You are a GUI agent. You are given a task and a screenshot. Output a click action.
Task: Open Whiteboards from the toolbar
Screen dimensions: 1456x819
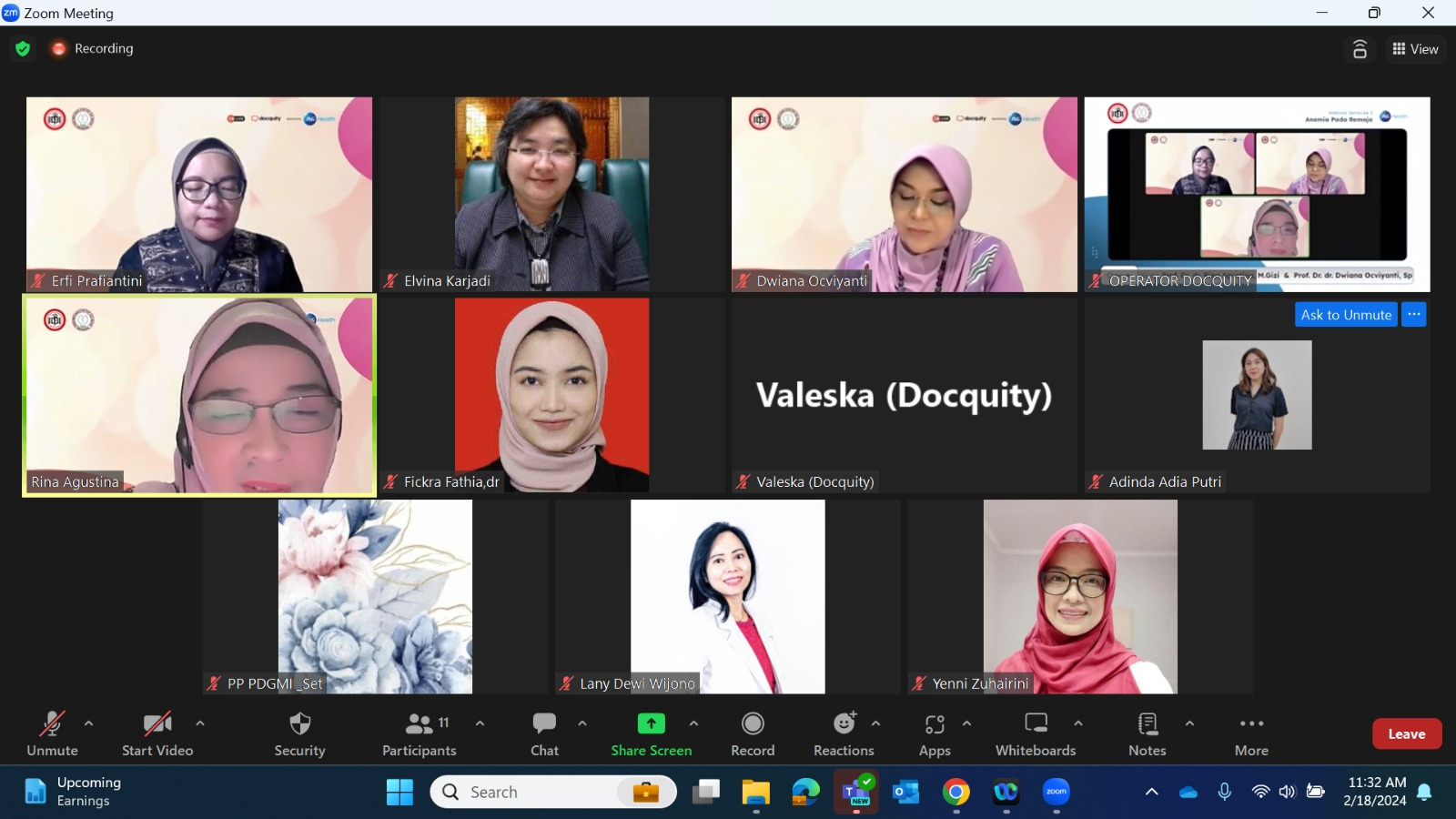point(1036,734)
